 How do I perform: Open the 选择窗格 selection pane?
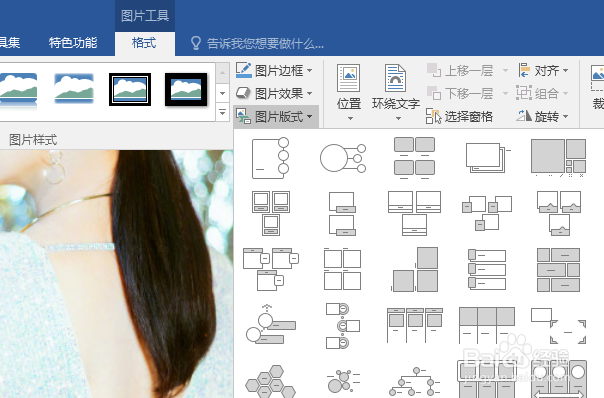point(460,116)
